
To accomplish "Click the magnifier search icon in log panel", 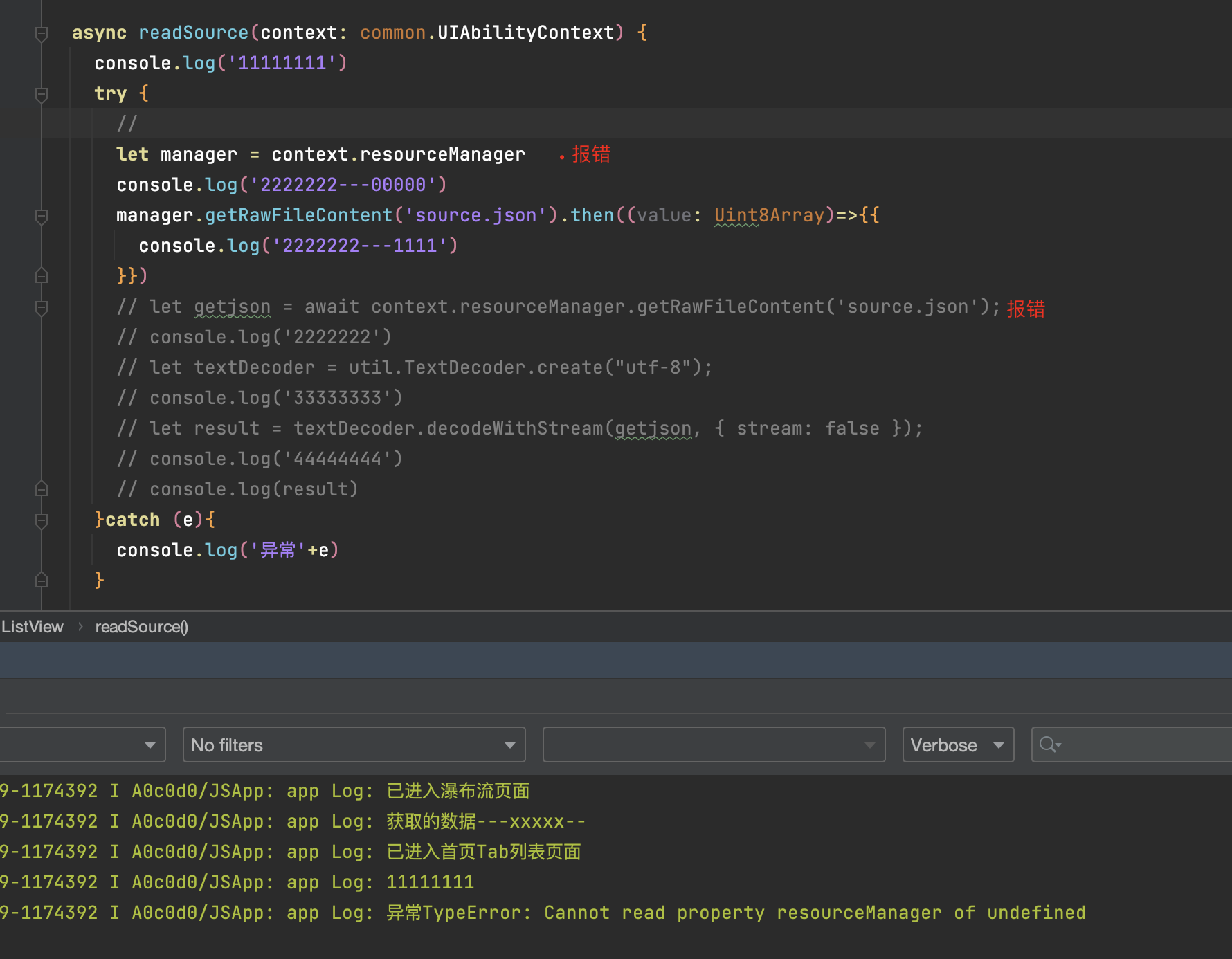I will [x=1049, y=745].
